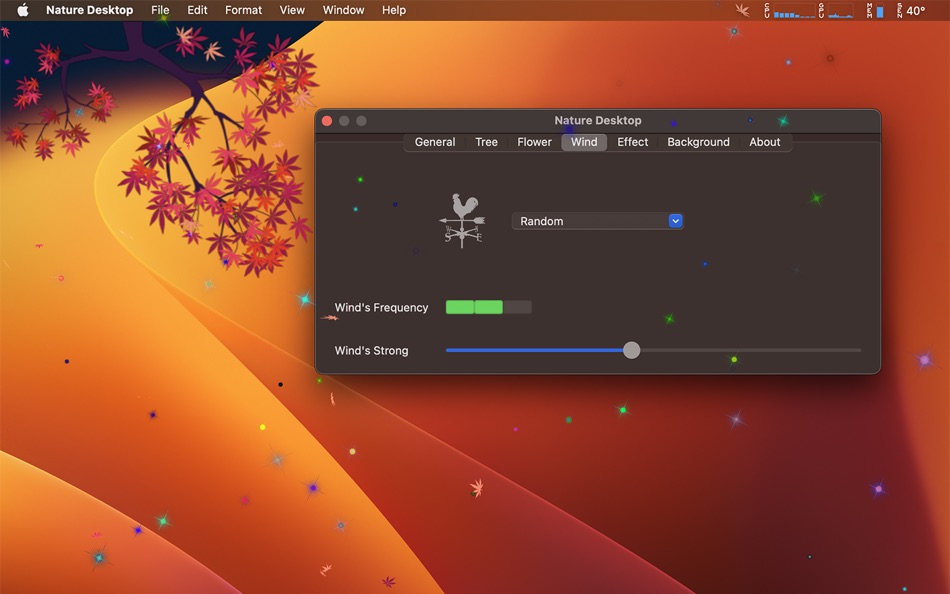Switch to the Background tab
The image size is (950, 594).
coord(698,142)
